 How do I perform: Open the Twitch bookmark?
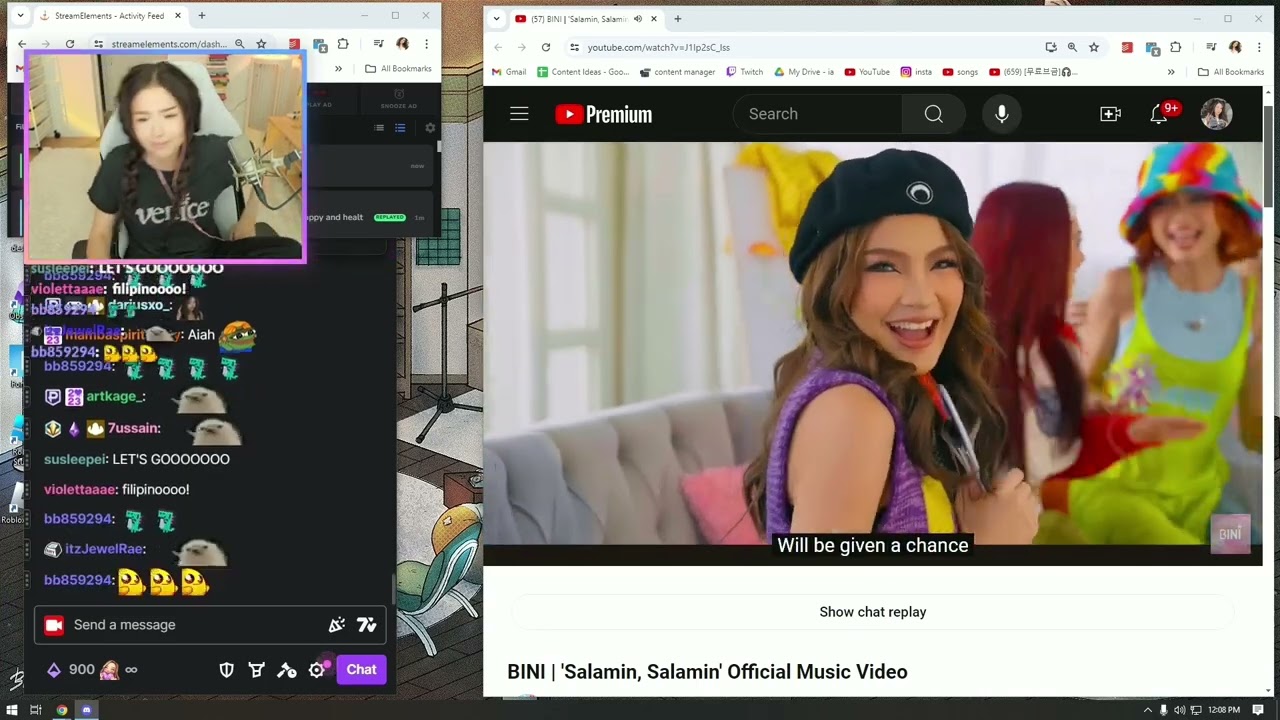coord(744,72)
